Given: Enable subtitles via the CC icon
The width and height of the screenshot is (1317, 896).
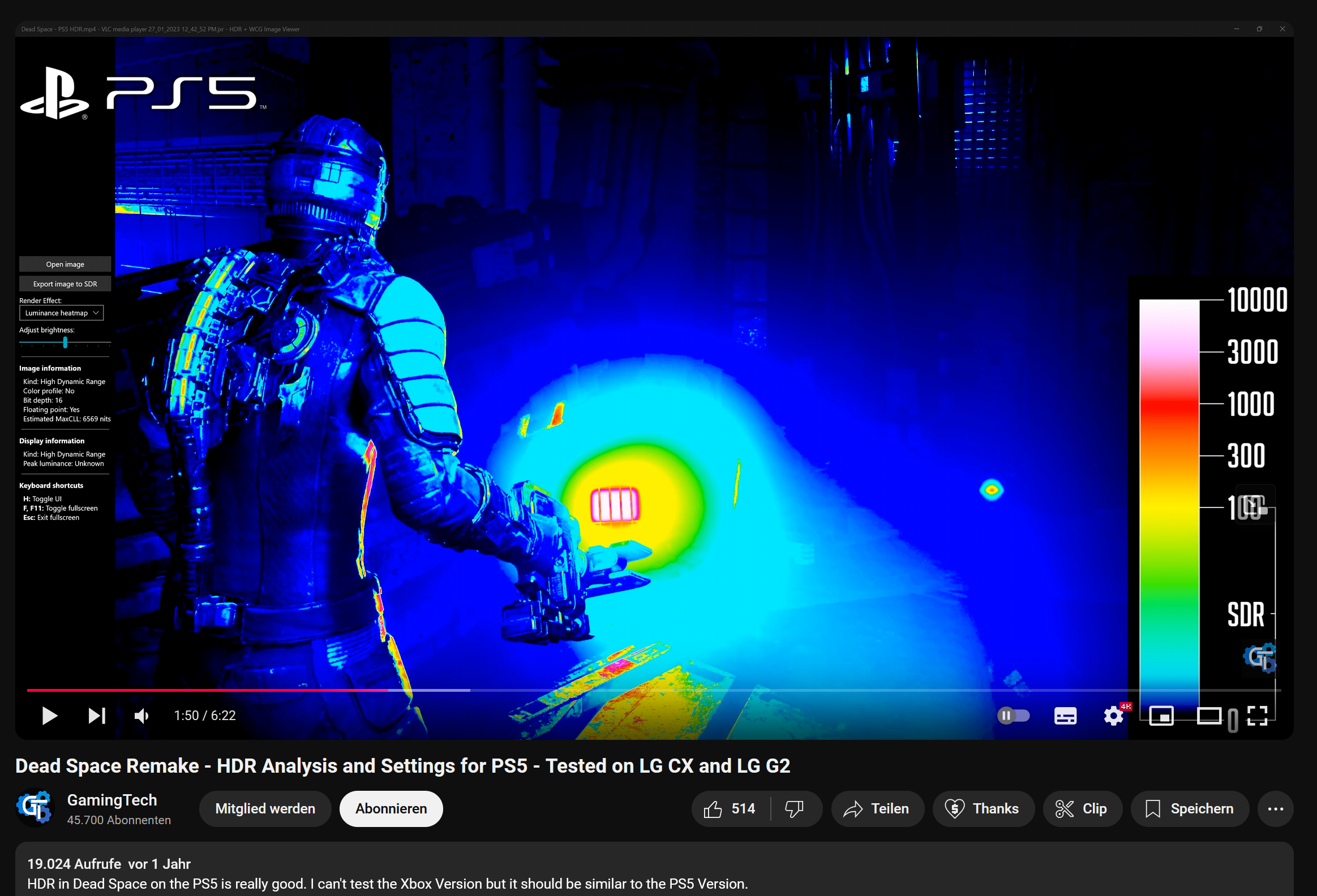Looking at the screenshot, I should pyautogui.click(x=1065, y=716).
